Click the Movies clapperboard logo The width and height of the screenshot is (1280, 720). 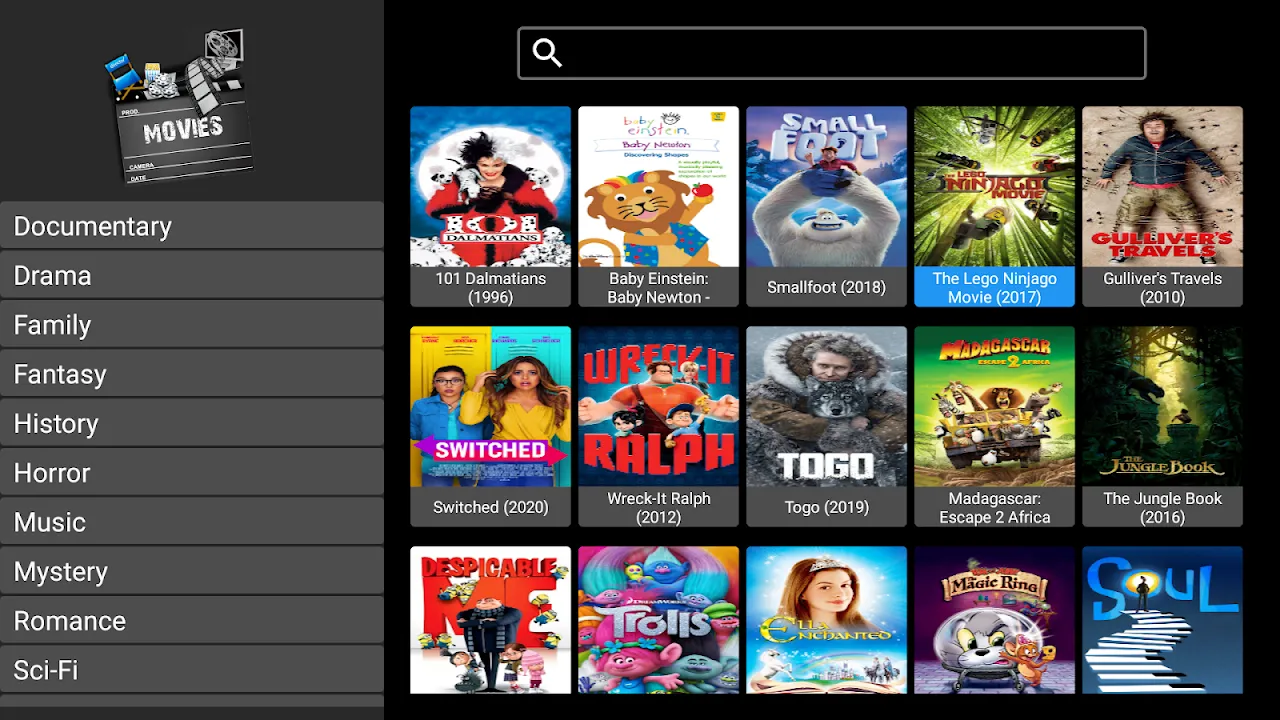coord(180,106)
